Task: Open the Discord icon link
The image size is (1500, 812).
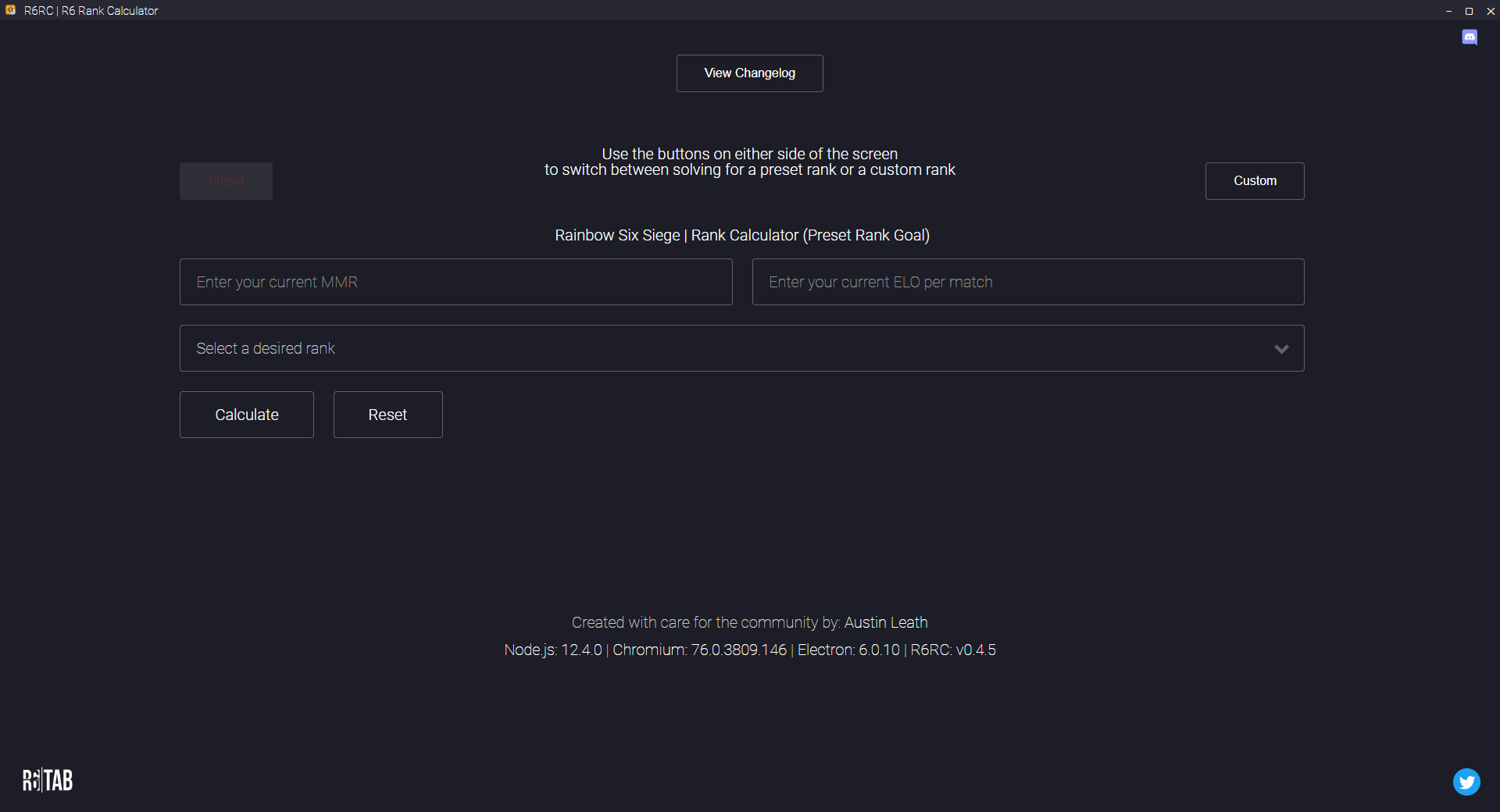Action: (1469, 37)
